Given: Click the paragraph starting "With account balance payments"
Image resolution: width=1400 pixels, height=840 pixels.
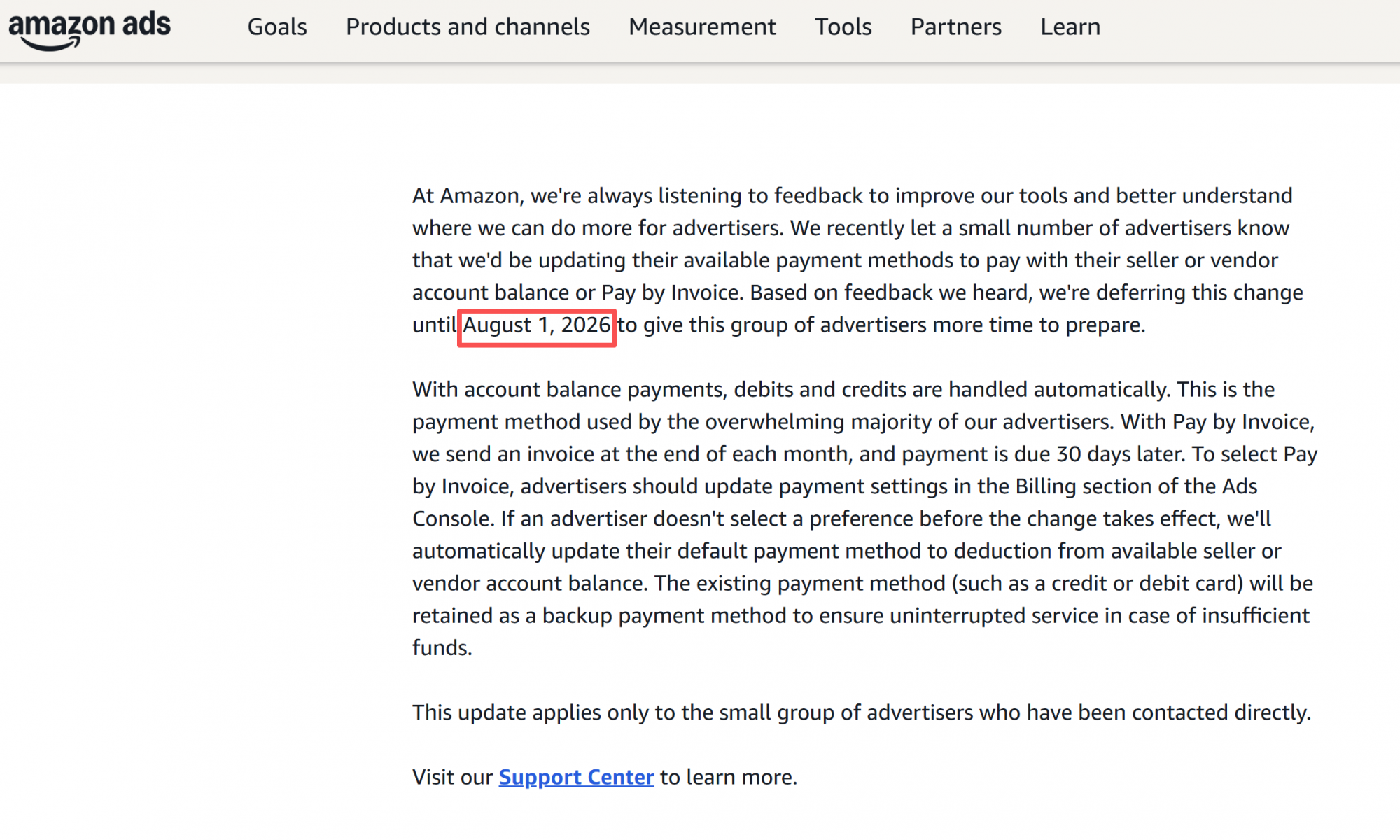Looking at the screenshot, I should (x=865, y=519).
